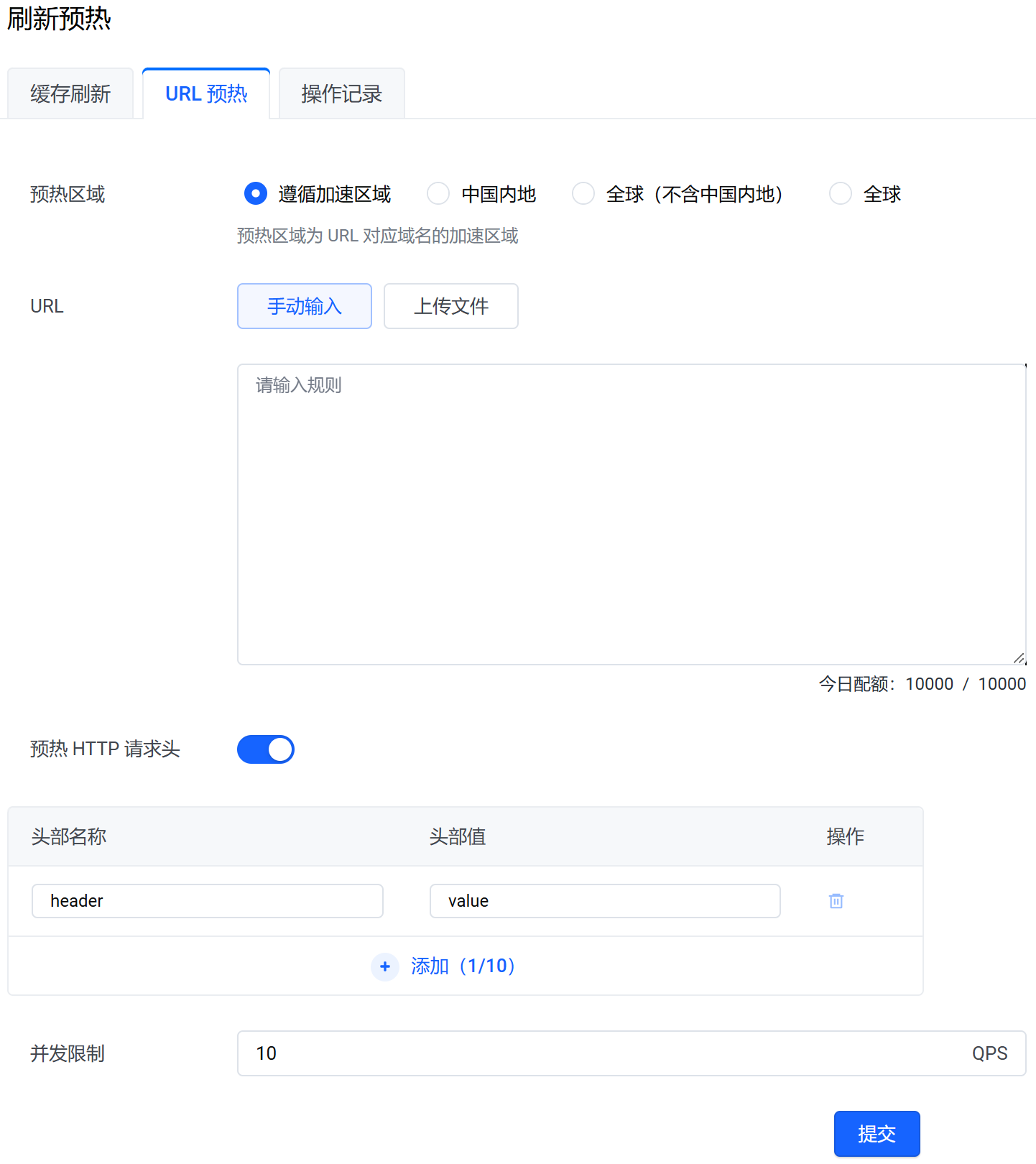Screen dimensions: 1036x1164
Task: Click the header value input field
Action: click(x=605, y=901)
